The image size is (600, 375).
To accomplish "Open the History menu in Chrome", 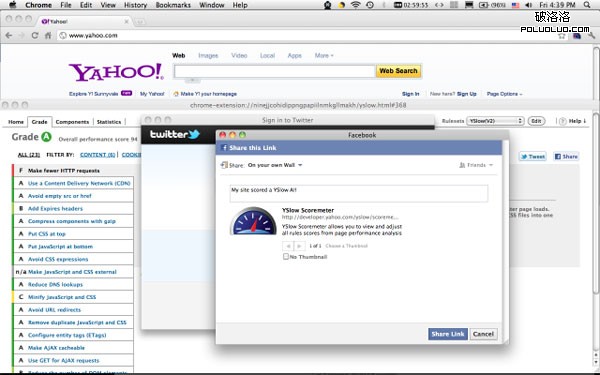I will 135,5.
